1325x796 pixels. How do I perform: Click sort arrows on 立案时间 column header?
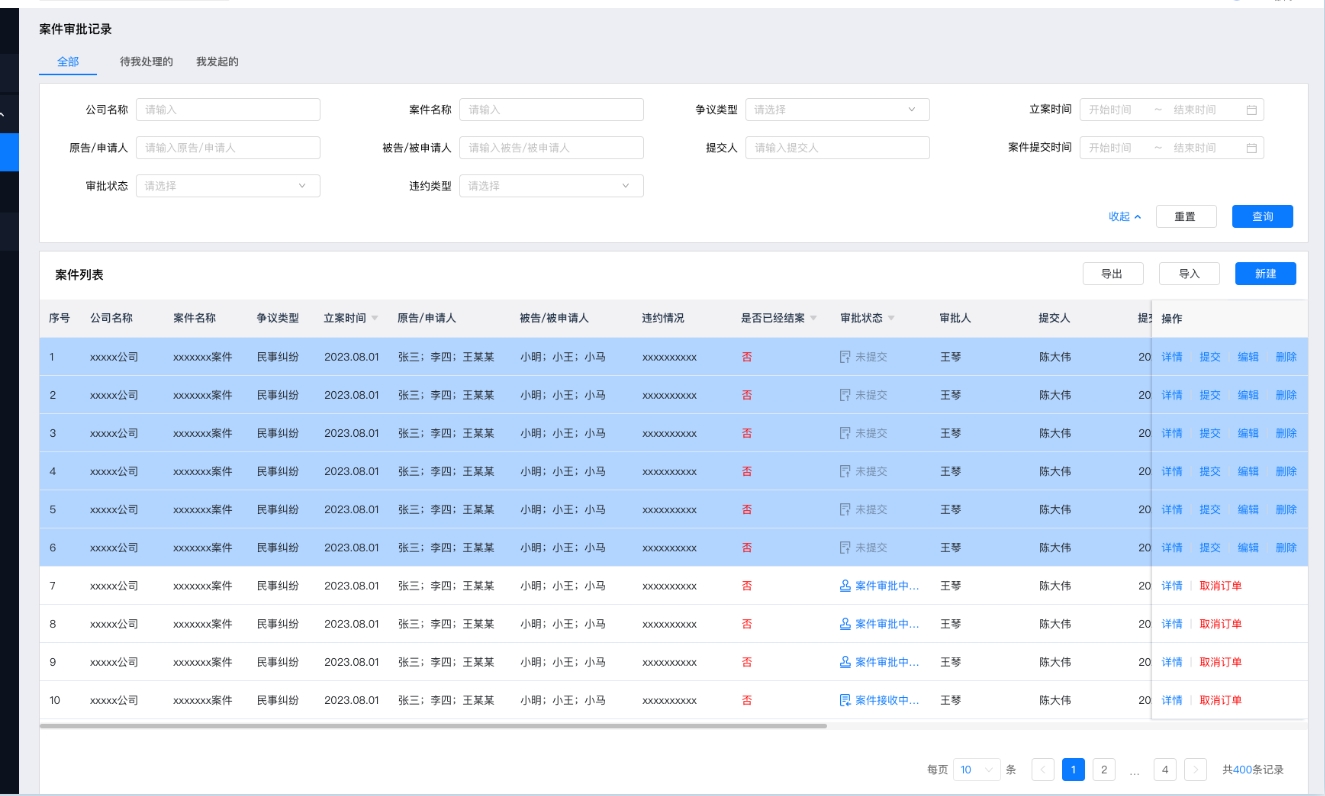[375, 319]
